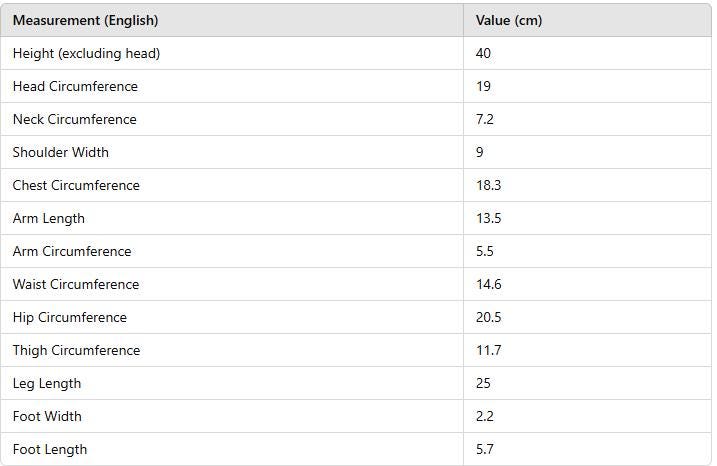Image resolution: width=717 pixels, height=466 pixels.
Task: Click the Leg Length row label
Action: [x=47, y=383]
